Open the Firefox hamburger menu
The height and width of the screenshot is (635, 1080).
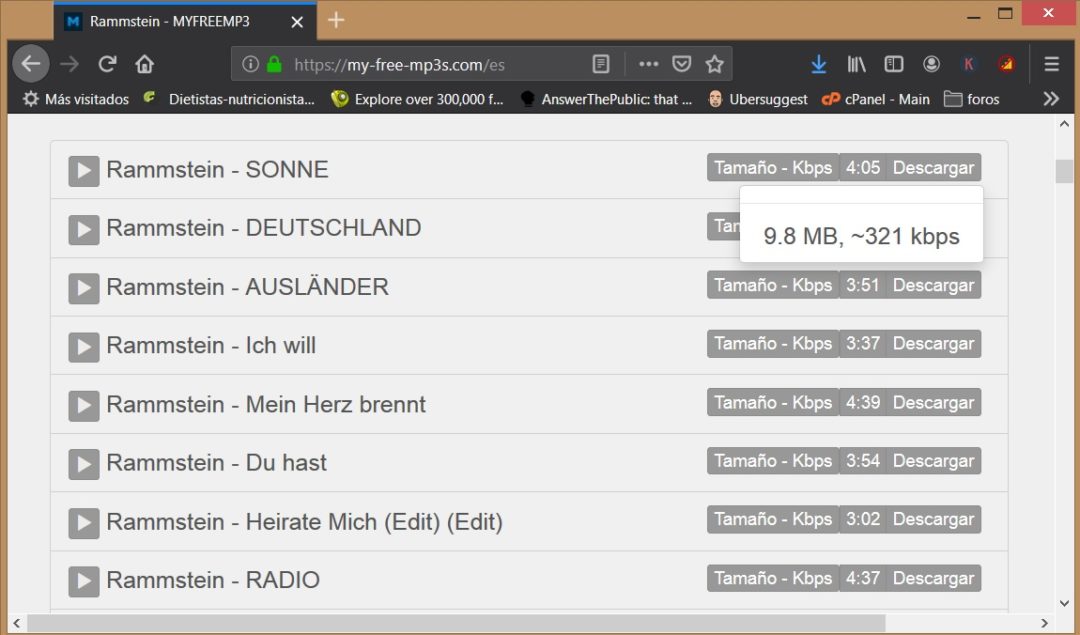(1051, 63)
